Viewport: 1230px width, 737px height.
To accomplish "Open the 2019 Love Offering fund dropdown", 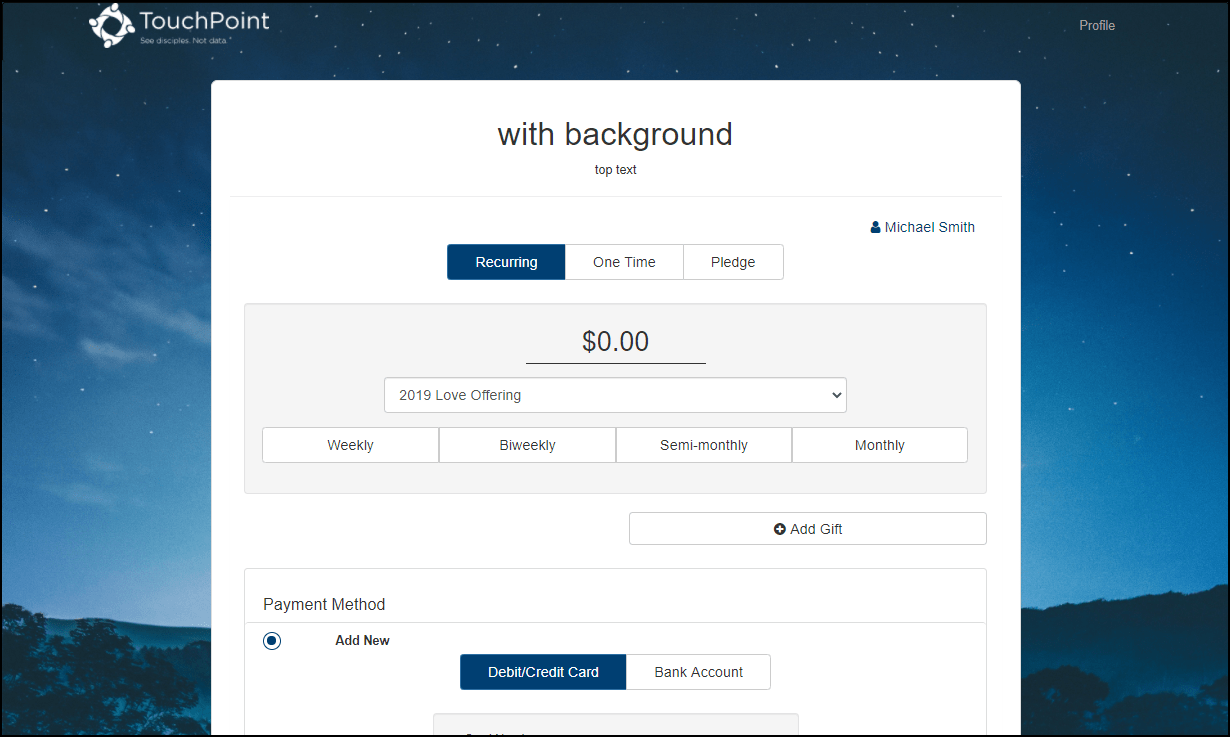I will click(615, 395).
